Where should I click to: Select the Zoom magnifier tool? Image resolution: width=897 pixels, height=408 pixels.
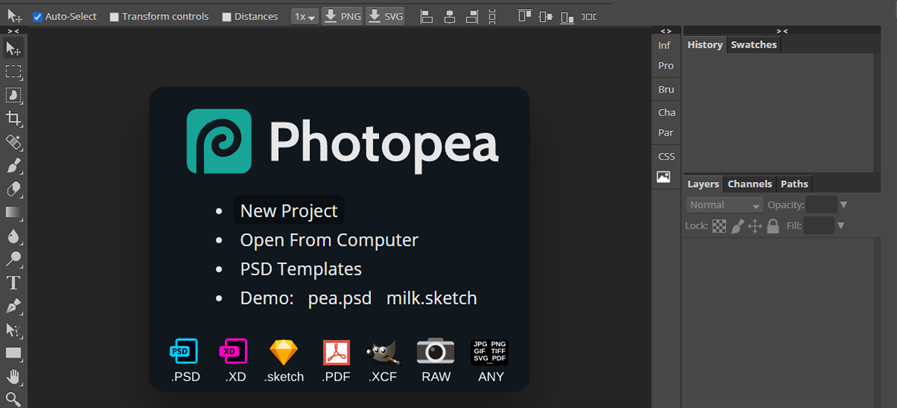13,399
